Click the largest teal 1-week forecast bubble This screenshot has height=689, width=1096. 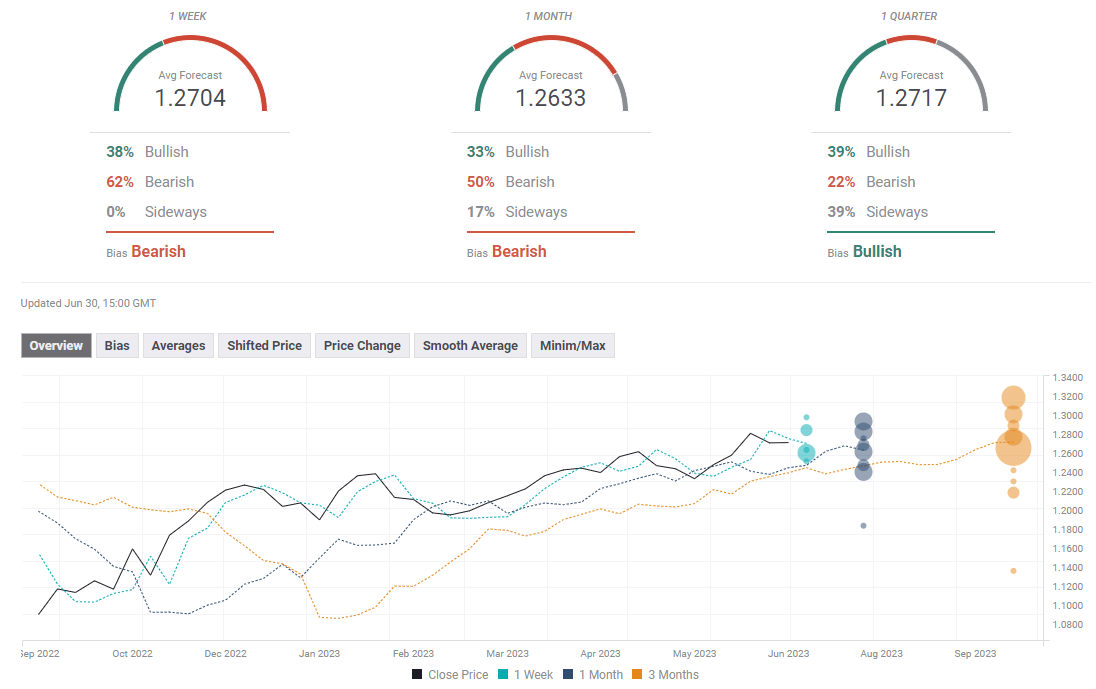click(806, 453)
